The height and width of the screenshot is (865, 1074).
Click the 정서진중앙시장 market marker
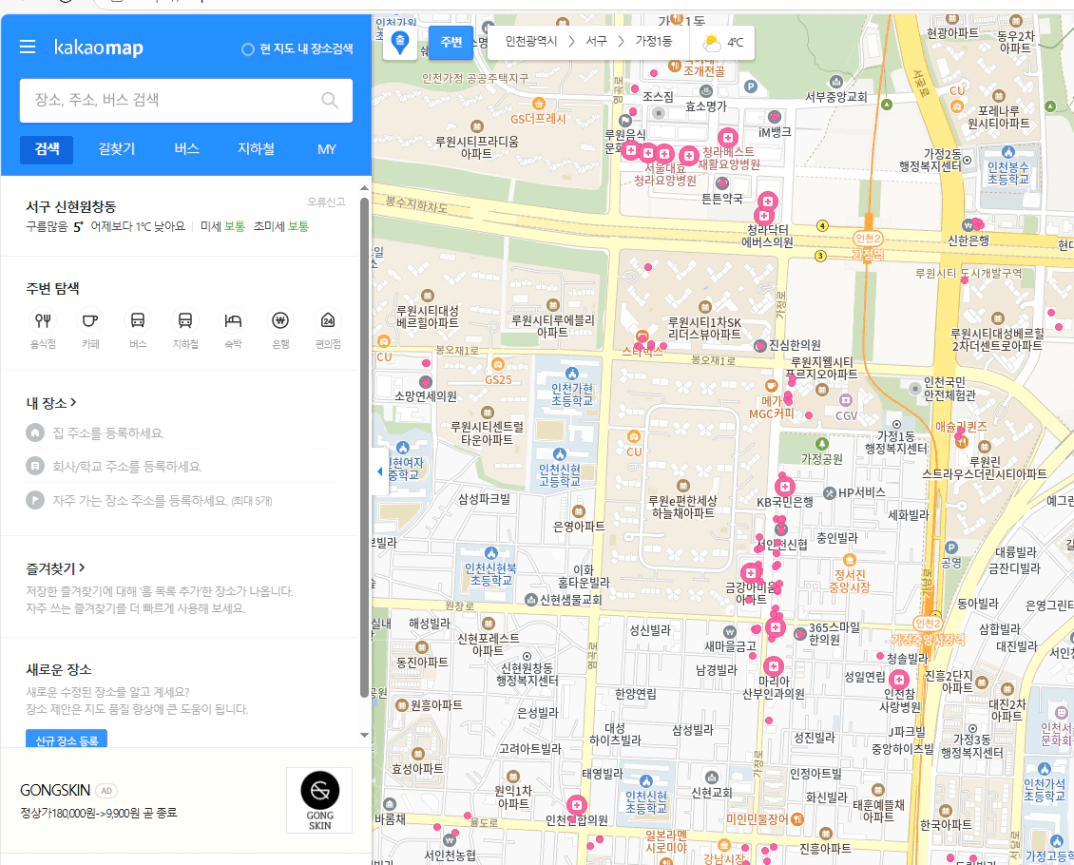point(849,560)
